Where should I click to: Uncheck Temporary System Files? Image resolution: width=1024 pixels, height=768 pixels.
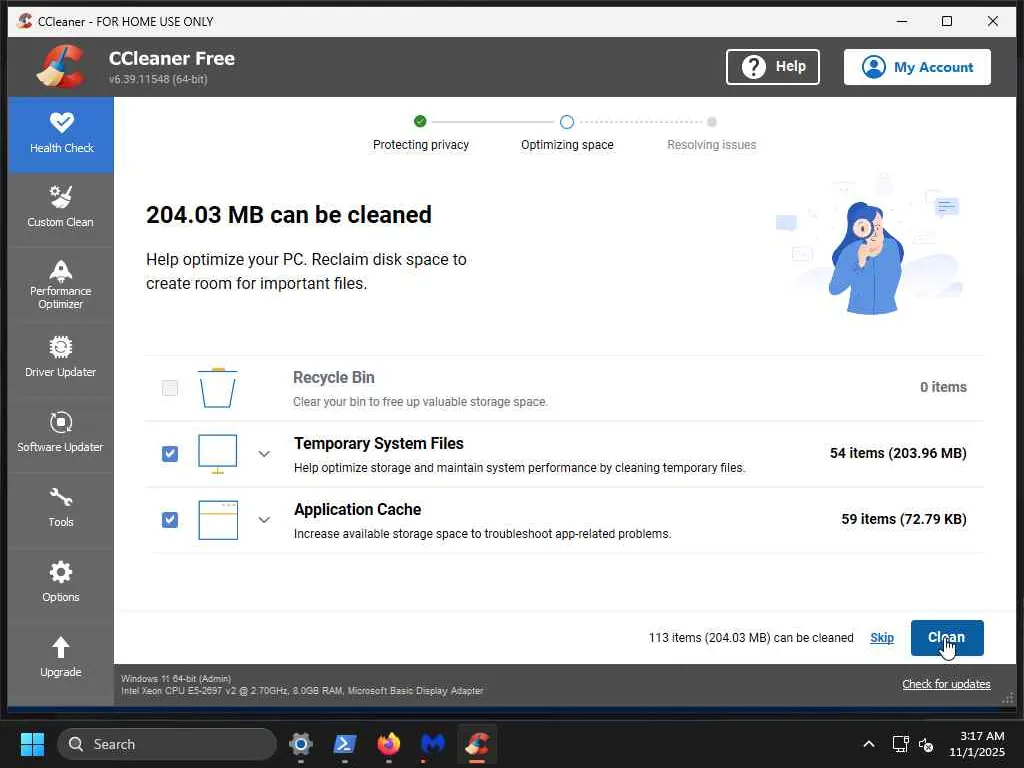170,454
